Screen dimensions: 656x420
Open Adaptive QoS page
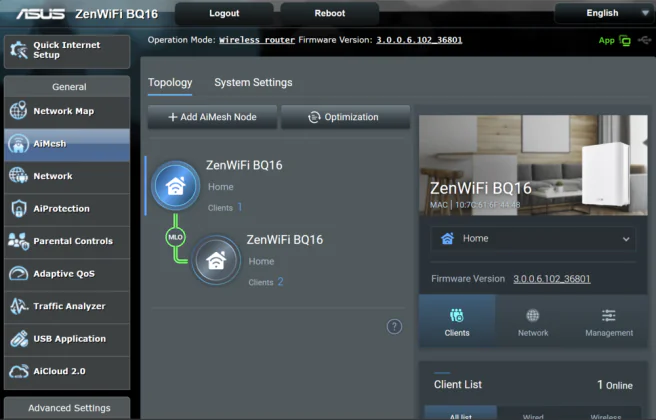67,274
